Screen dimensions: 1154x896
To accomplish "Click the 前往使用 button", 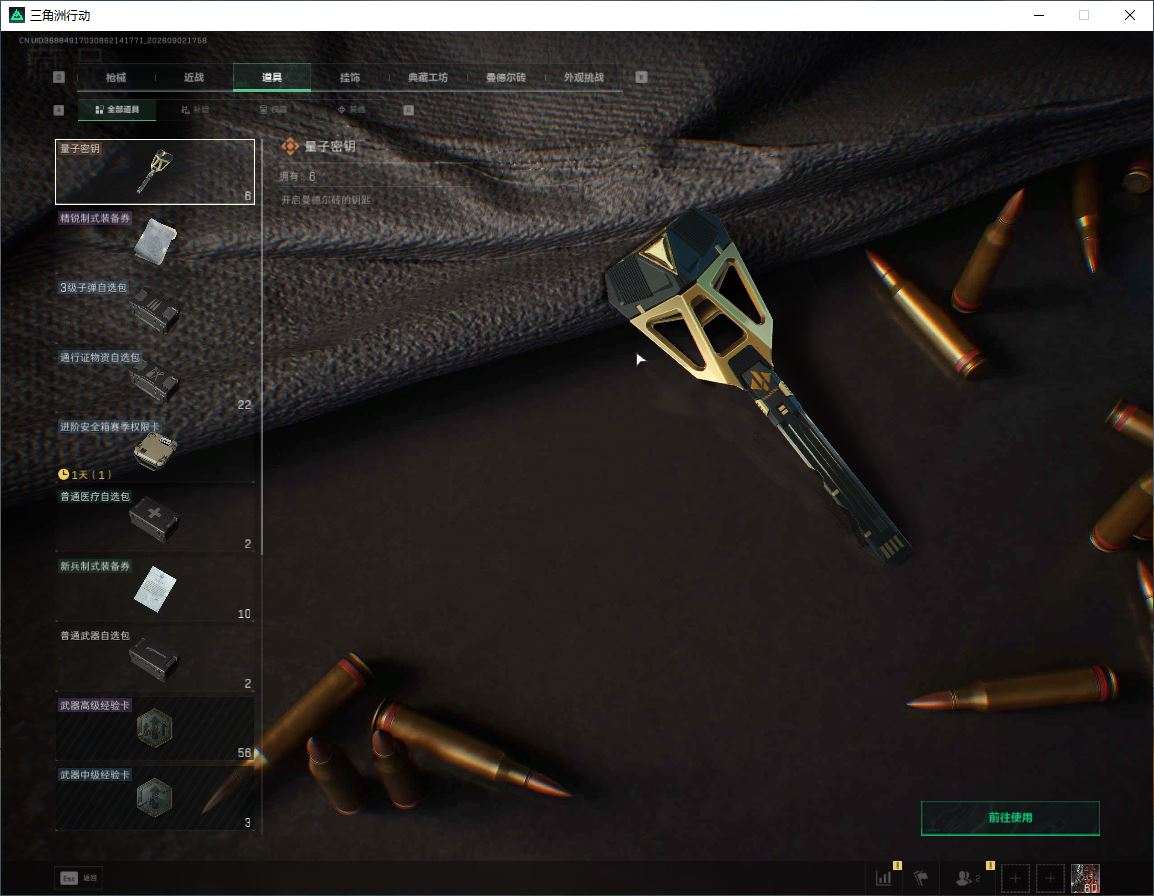I will coord(1010,818).
